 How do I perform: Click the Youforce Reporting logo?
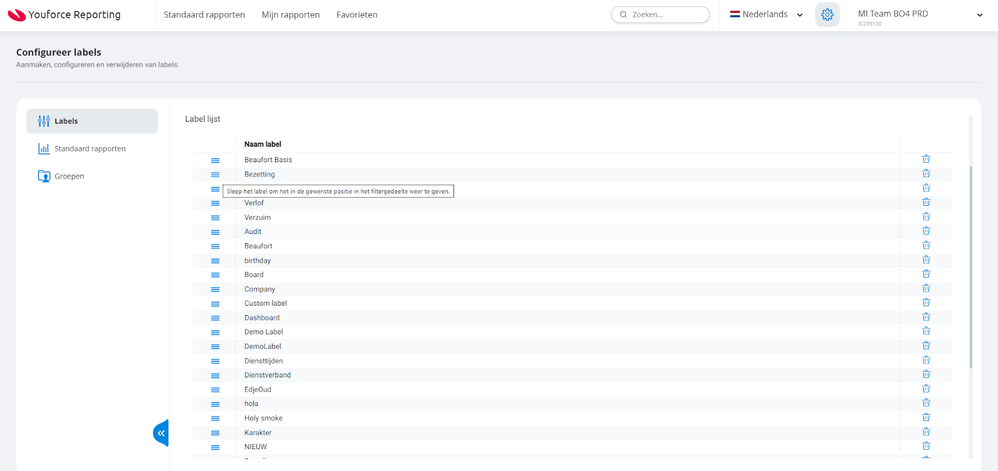click(64, 15)
